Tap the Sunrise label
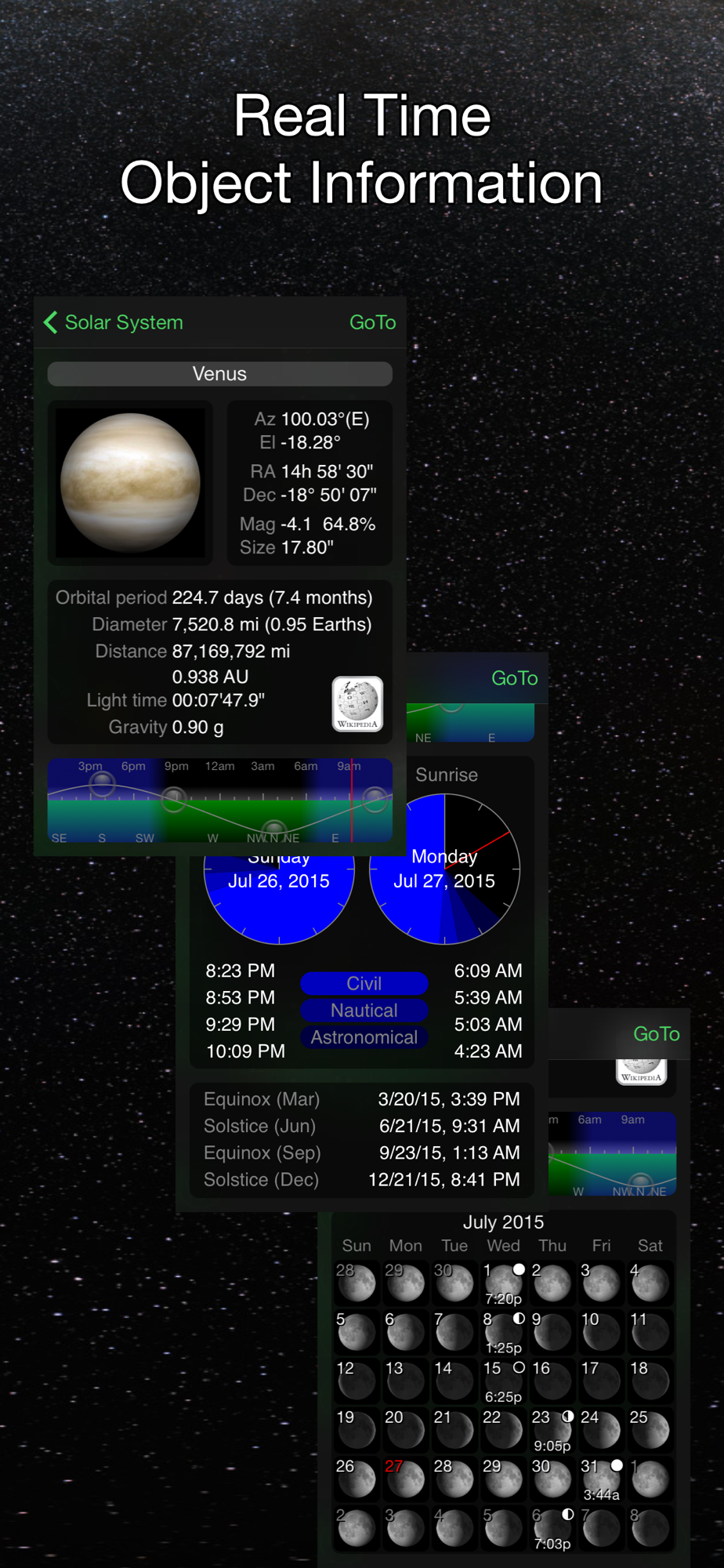 point(447,775)
